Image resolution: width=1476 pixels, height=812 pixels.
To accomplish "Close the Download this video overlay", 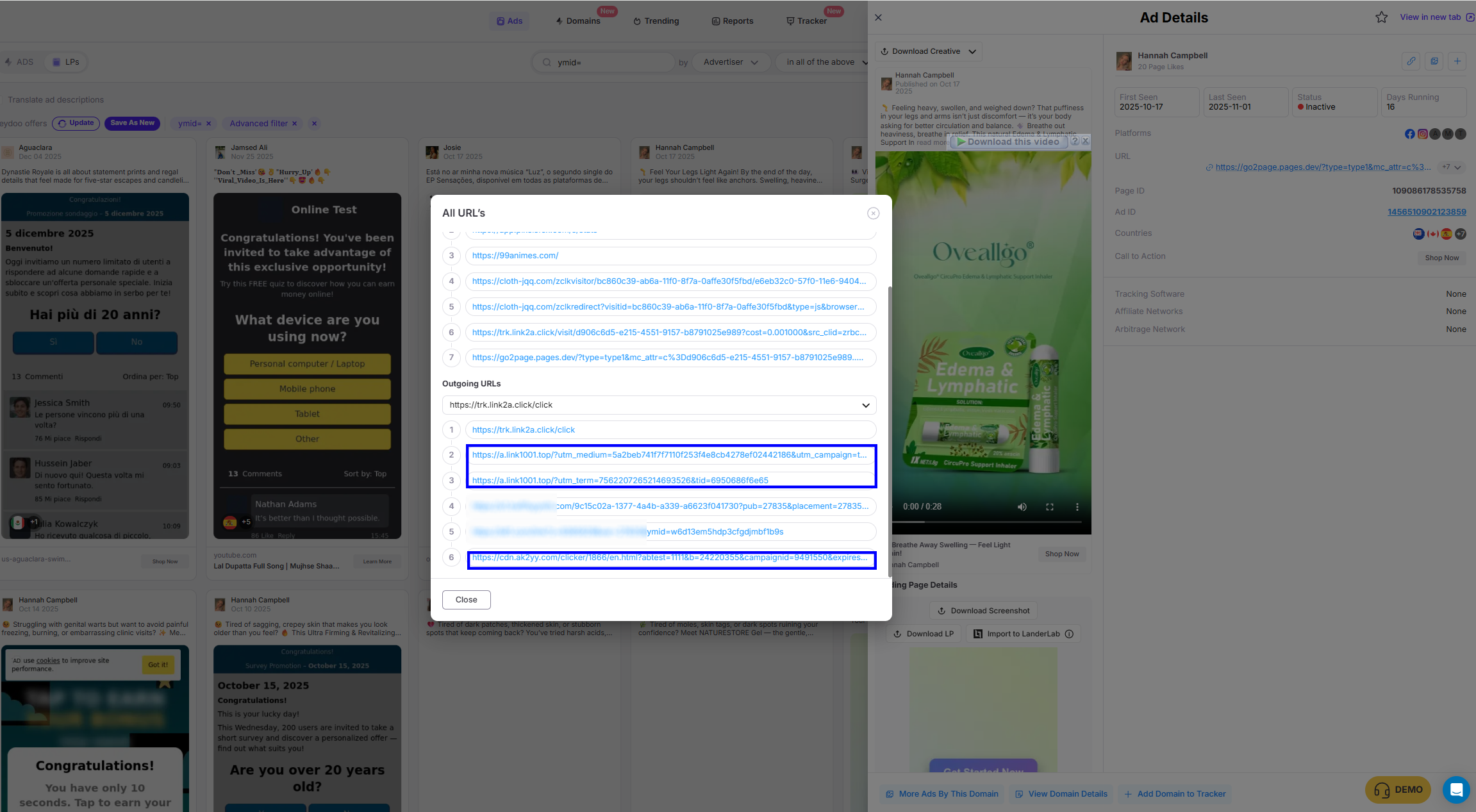I will tap(1085, 142).
